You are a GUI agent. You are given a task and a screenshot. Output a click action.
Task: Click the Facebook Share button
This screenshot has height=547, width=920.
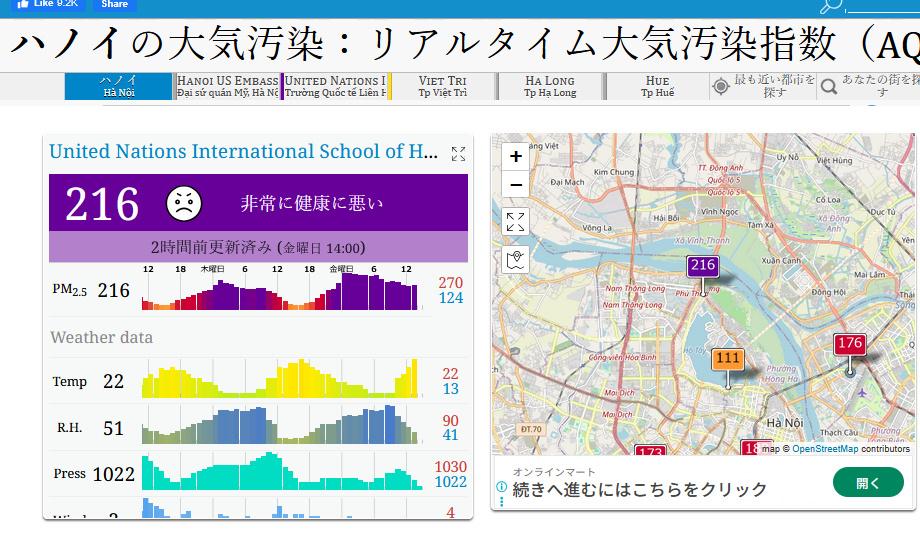(x=114, y=5)
